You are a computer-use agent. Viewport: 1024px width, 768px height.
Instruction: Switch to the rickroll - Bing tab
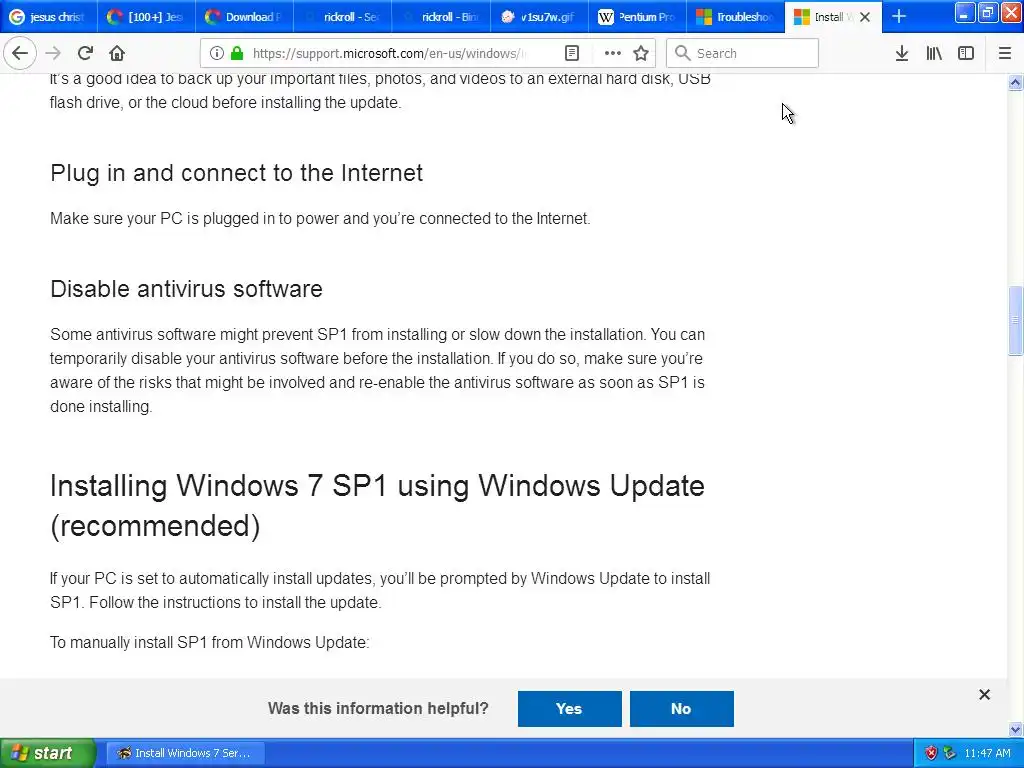tap(441, 17)
